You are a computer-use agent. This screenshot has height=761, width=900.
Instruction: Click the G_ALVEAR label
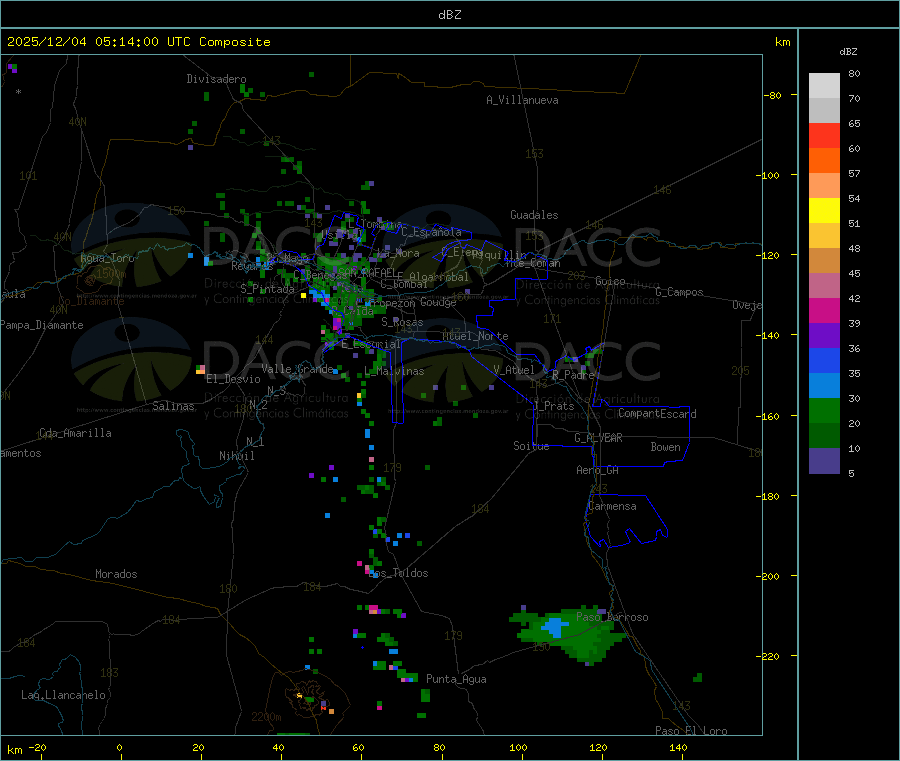pos(598,438)
